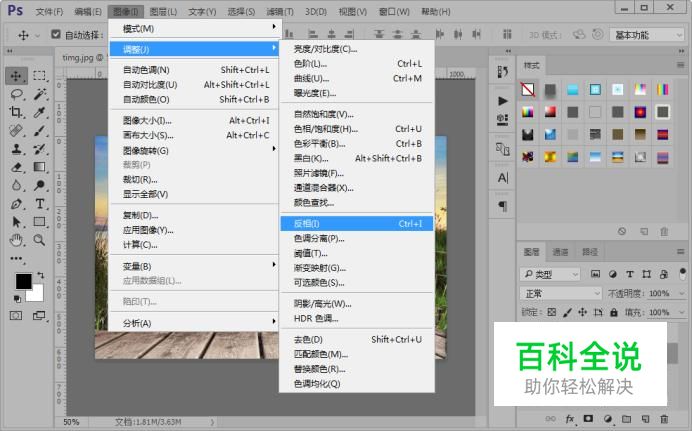Select the Dodge tool

(x=40, y=185)
